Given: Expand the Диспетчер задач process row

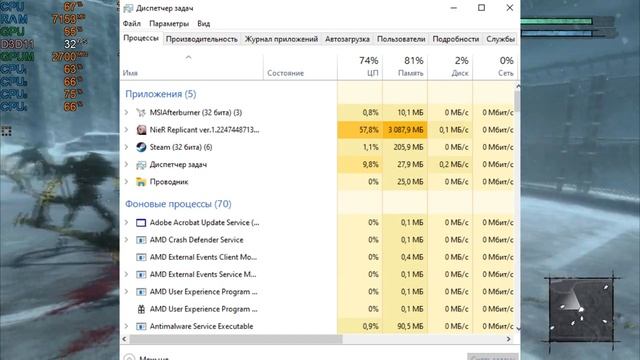Looking at the screenshot, I should (x=127, y=164).
